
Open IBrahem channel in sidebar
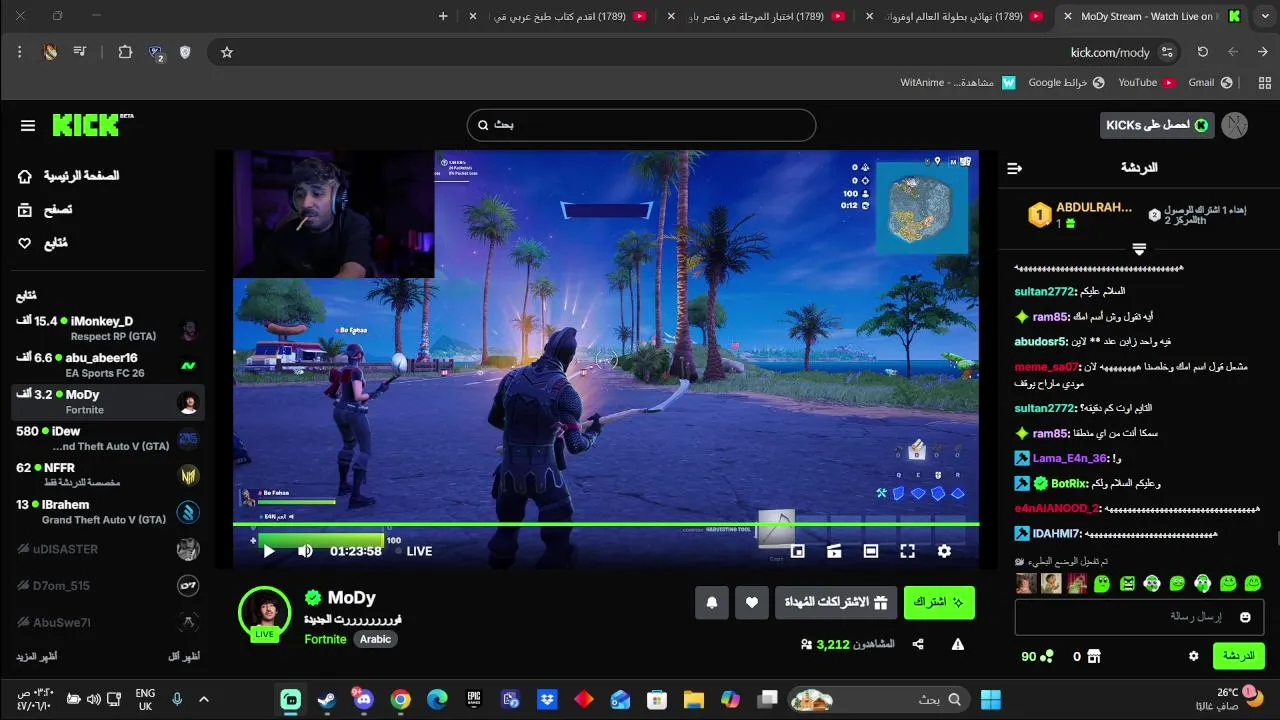point(108,512)
